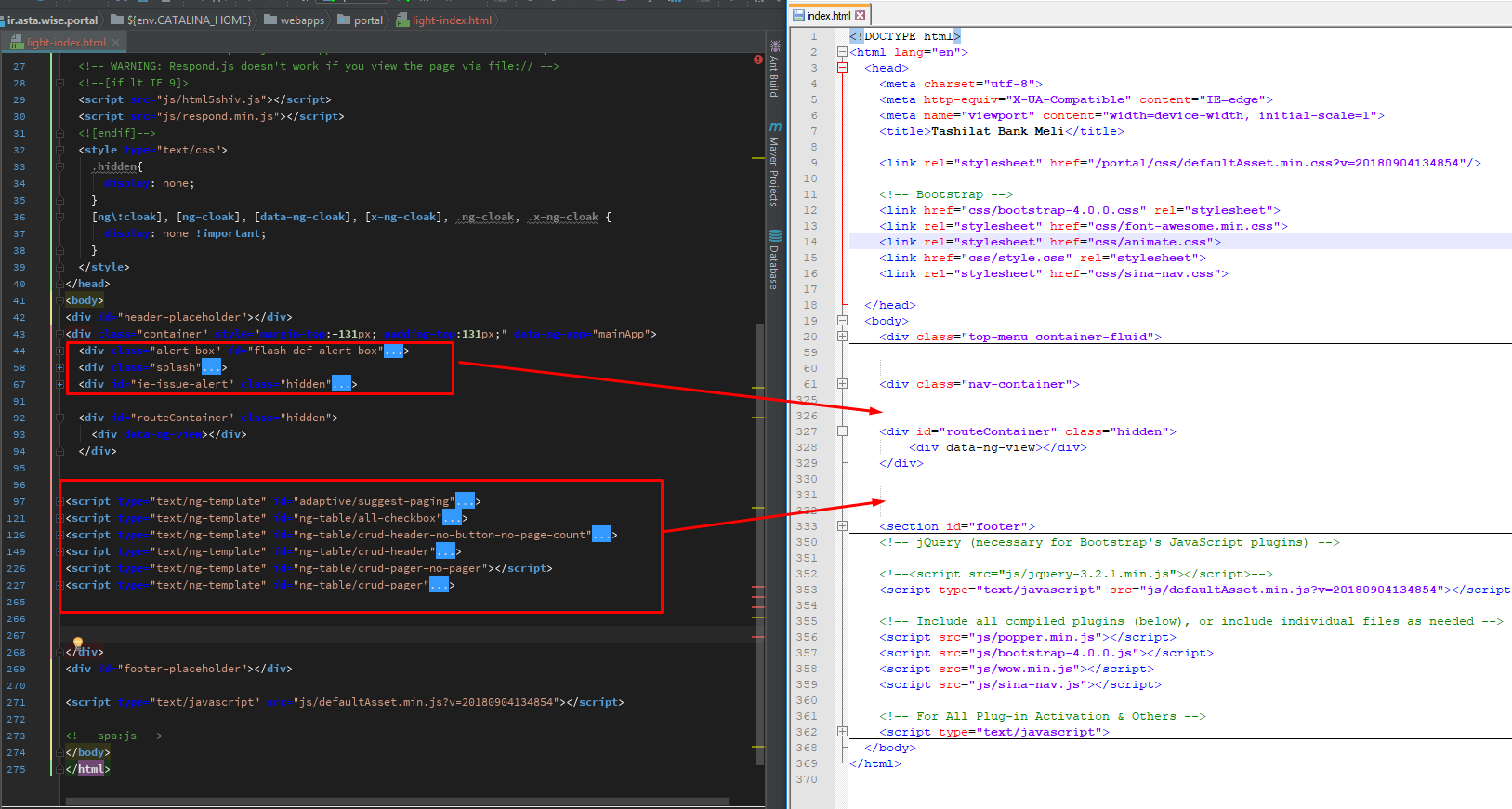
Task: Click the ellipsis placeholder after adaptive/suggest-paging
Action: click(465, 501)
